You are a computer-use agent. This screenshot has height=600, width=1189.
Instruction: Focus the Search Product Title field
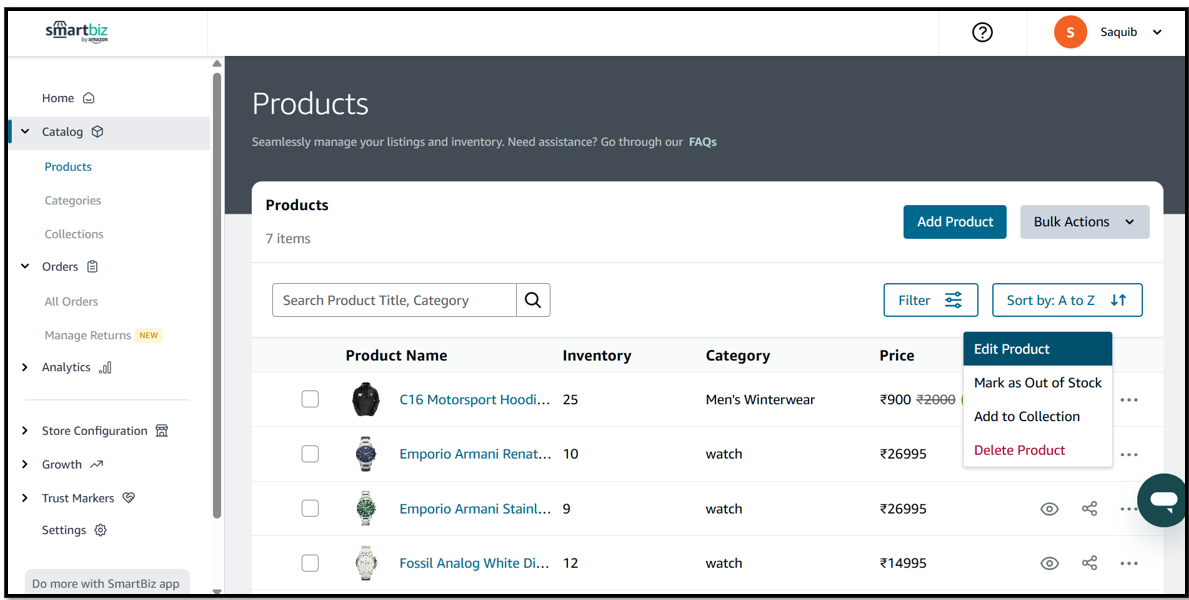tap(394, 300)
